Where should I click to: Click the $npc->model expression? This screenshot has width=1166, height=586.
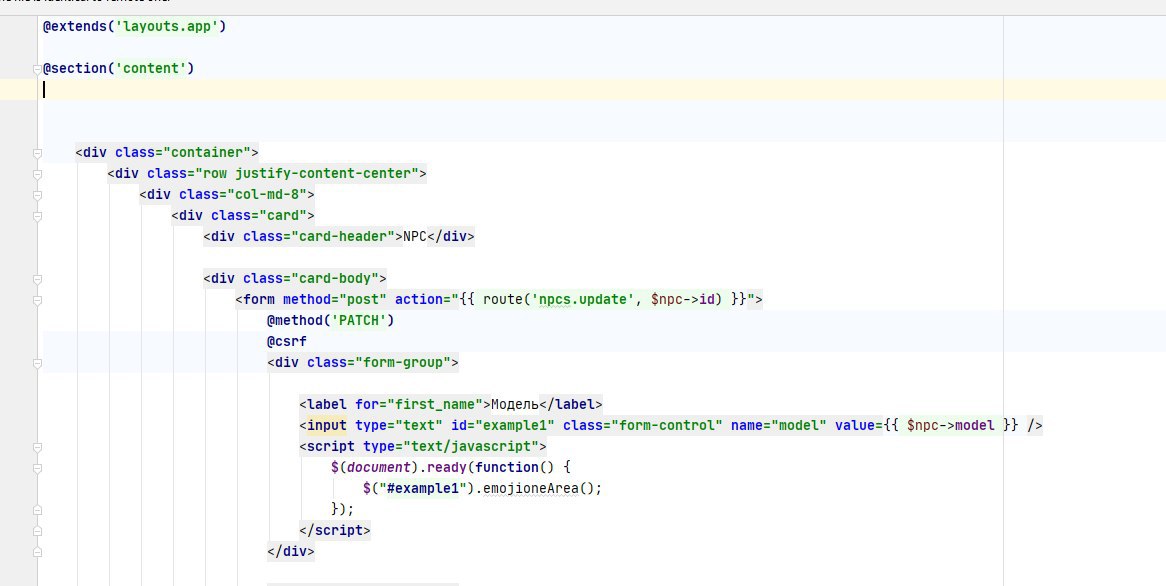[950, 425]
